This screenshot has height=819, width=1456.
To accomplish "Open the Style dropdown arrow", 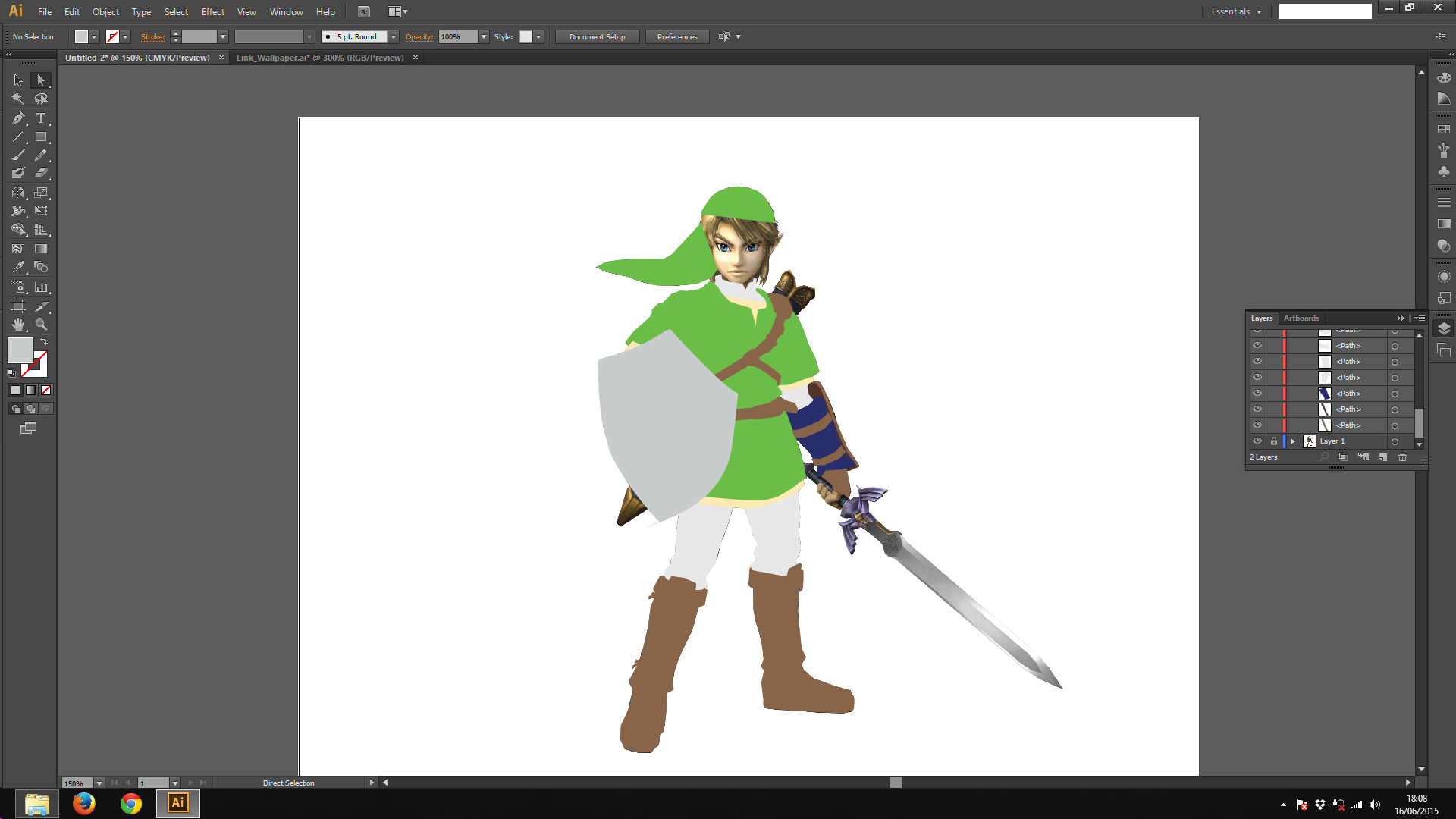I will (x=538, y=36).
